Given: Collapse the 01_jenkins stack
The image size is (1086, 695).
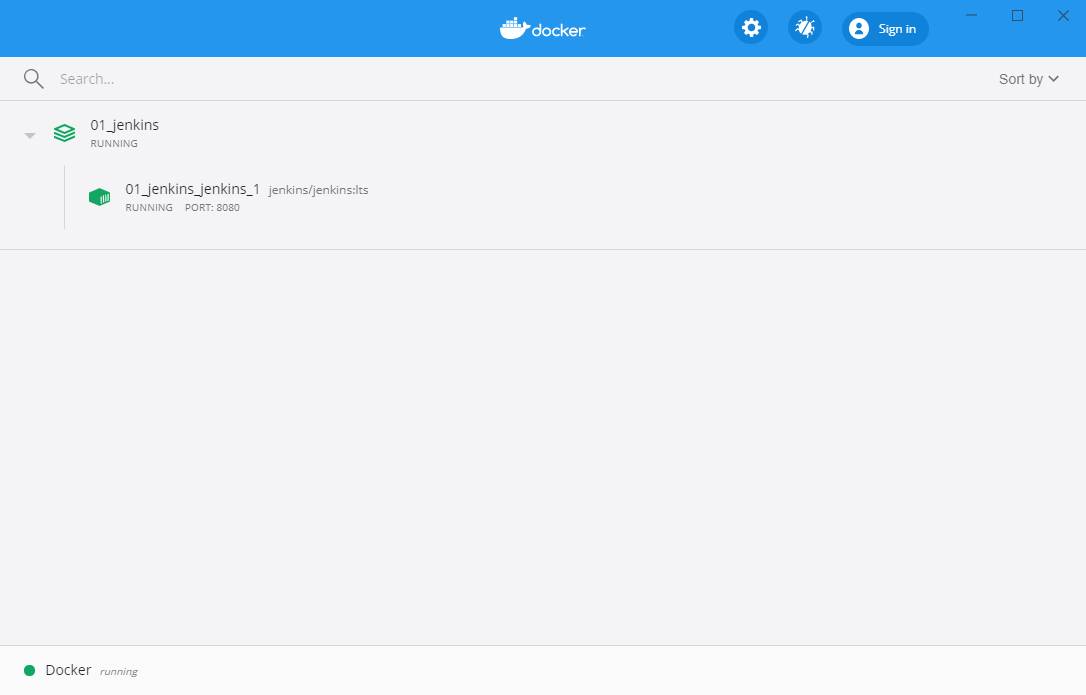Looking at the screenshot, I should tap(29, 133).
